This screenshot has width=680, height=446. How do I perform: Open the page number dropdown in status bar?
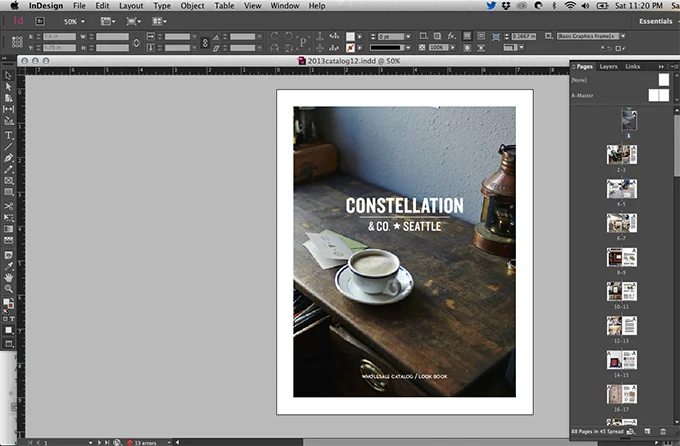tap(90, 443)
